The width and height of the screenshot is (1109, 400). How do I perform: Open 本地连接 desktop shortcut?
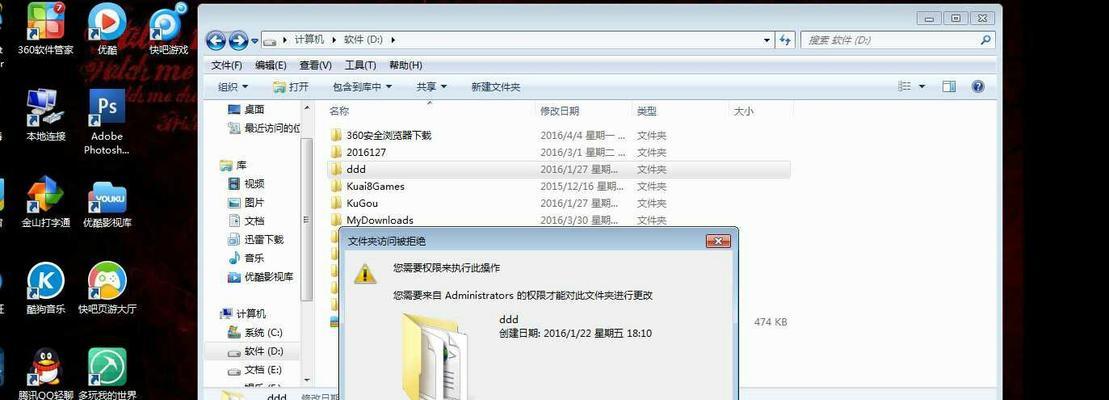(x=45, y=115)
